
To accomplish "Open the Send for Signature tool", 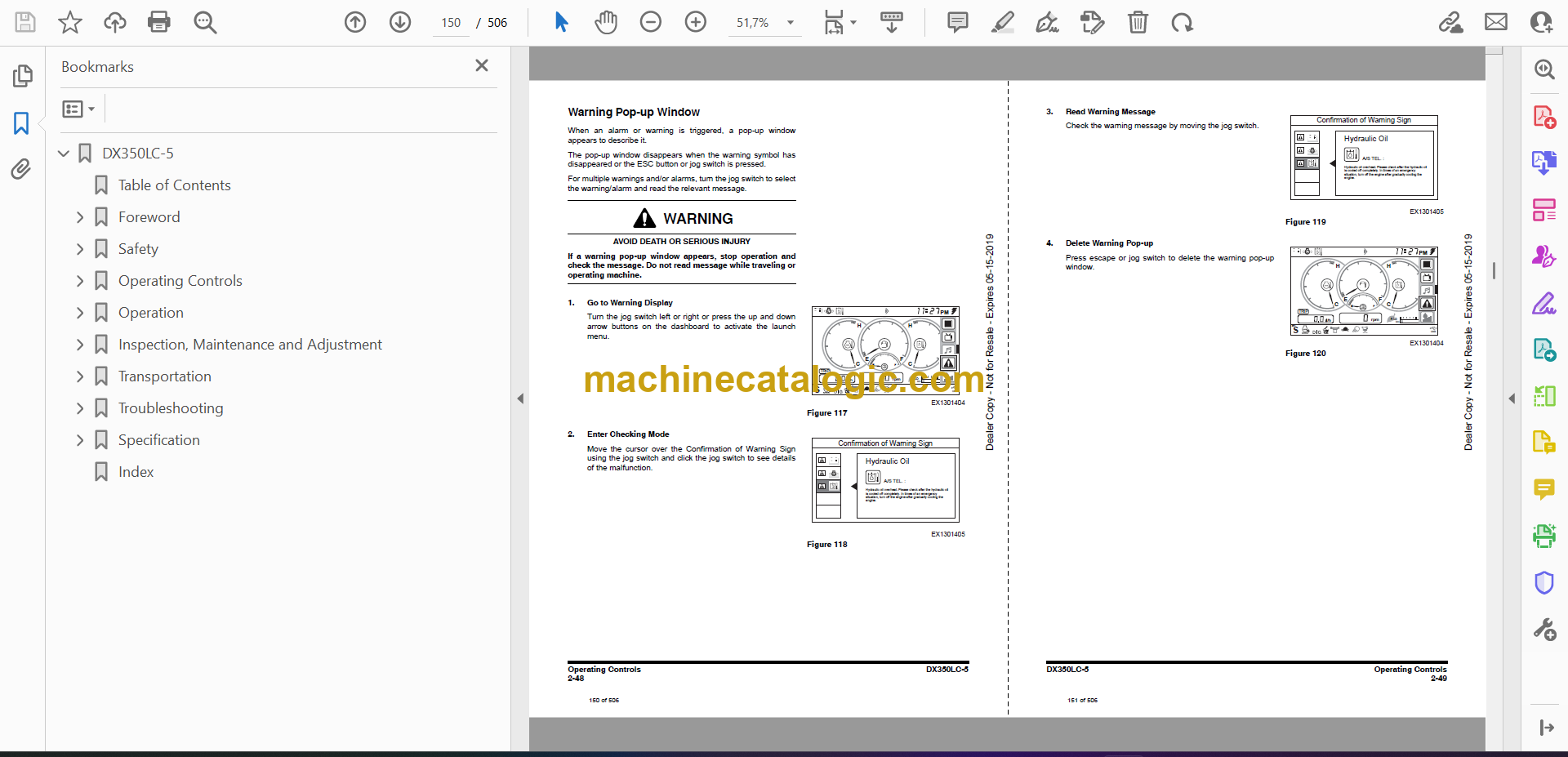I will [x=1543, y=256].
